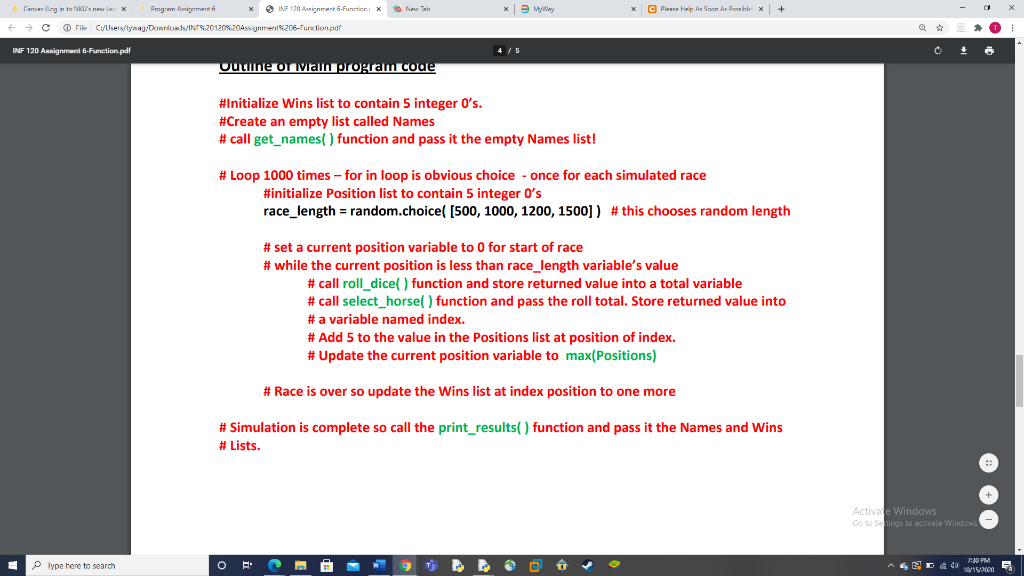Launch Microsoft Edge from taskbar
The height and width of the screenshot is (576, 1024).
tap(274, 566)
